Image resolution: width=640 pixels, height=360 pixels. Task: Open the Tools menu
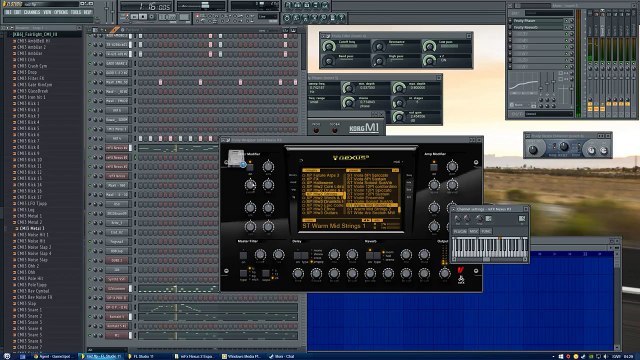(76, 12)
